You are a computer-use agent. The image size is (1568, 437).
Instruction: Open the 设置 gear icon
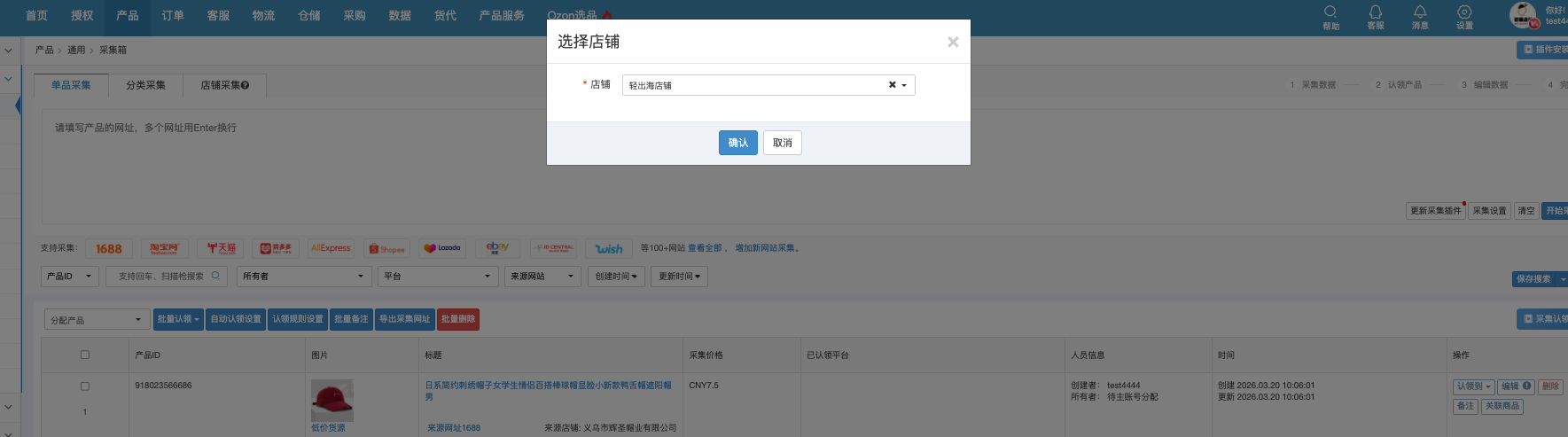tap(1464, 12)
